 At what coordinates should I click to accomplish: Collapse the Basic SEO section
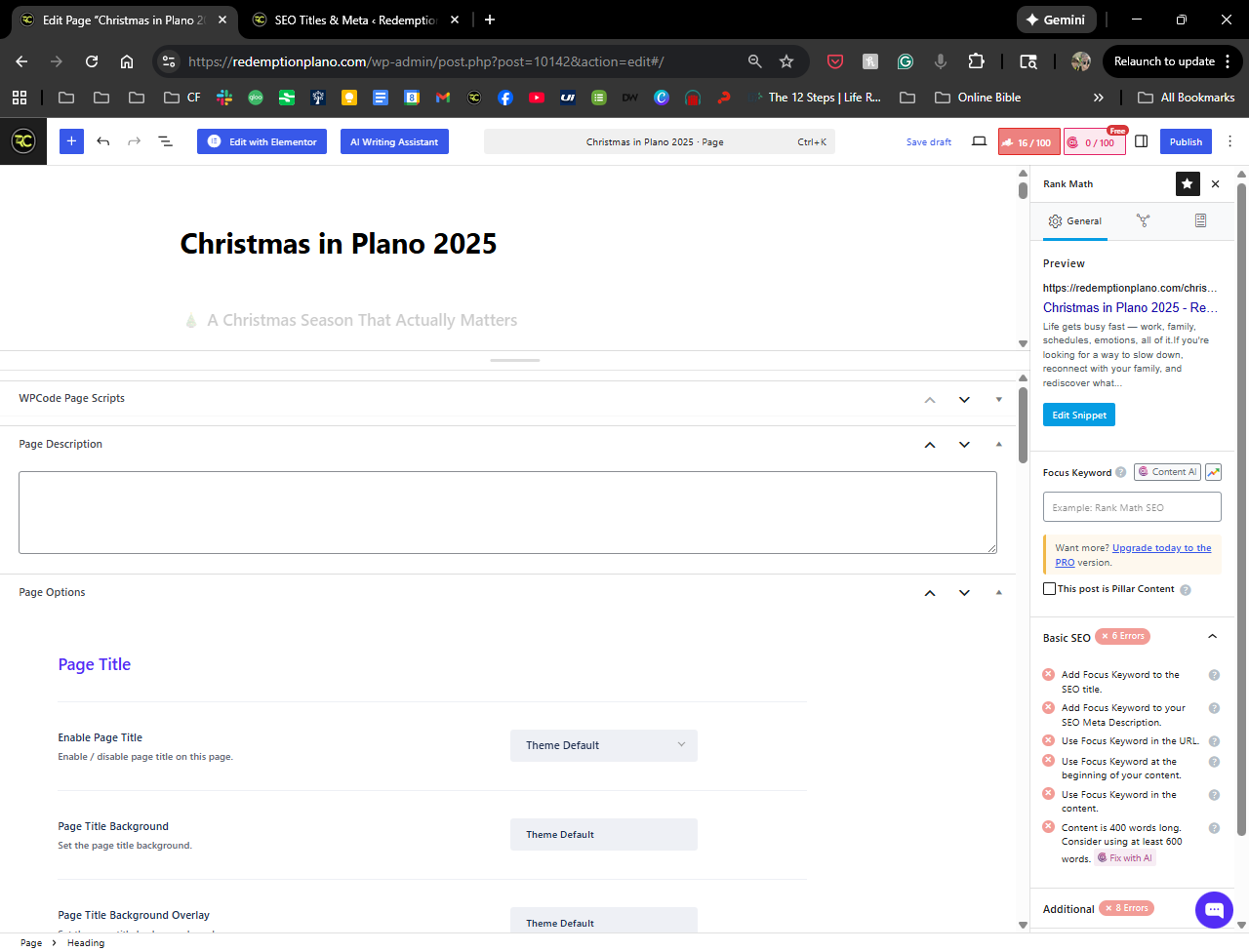click(1212, 637)
